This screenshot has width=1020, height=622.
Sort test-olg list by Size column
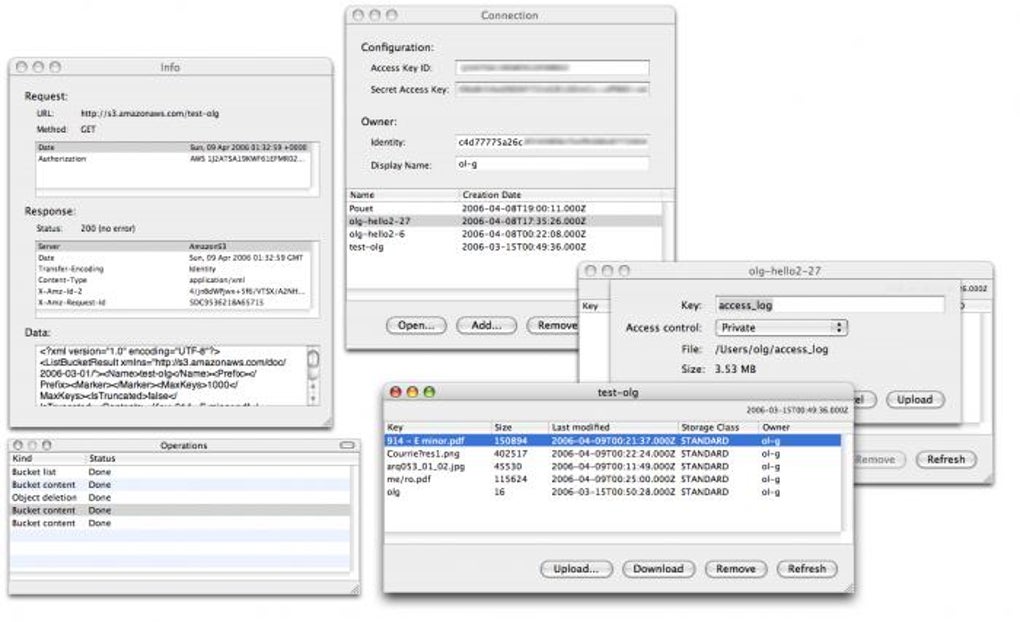[x=520, y=427]
